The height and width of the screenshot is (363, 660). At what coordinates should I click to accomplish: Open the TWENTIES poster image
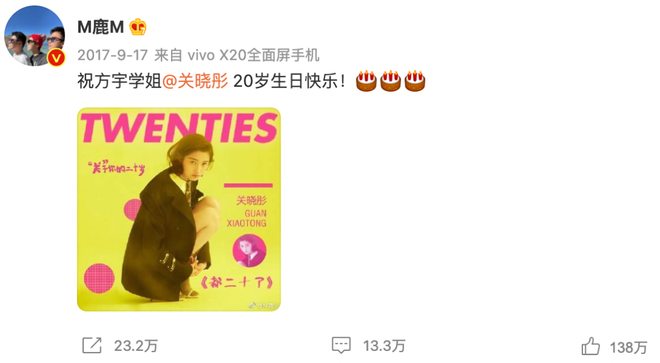pos(179,209)
